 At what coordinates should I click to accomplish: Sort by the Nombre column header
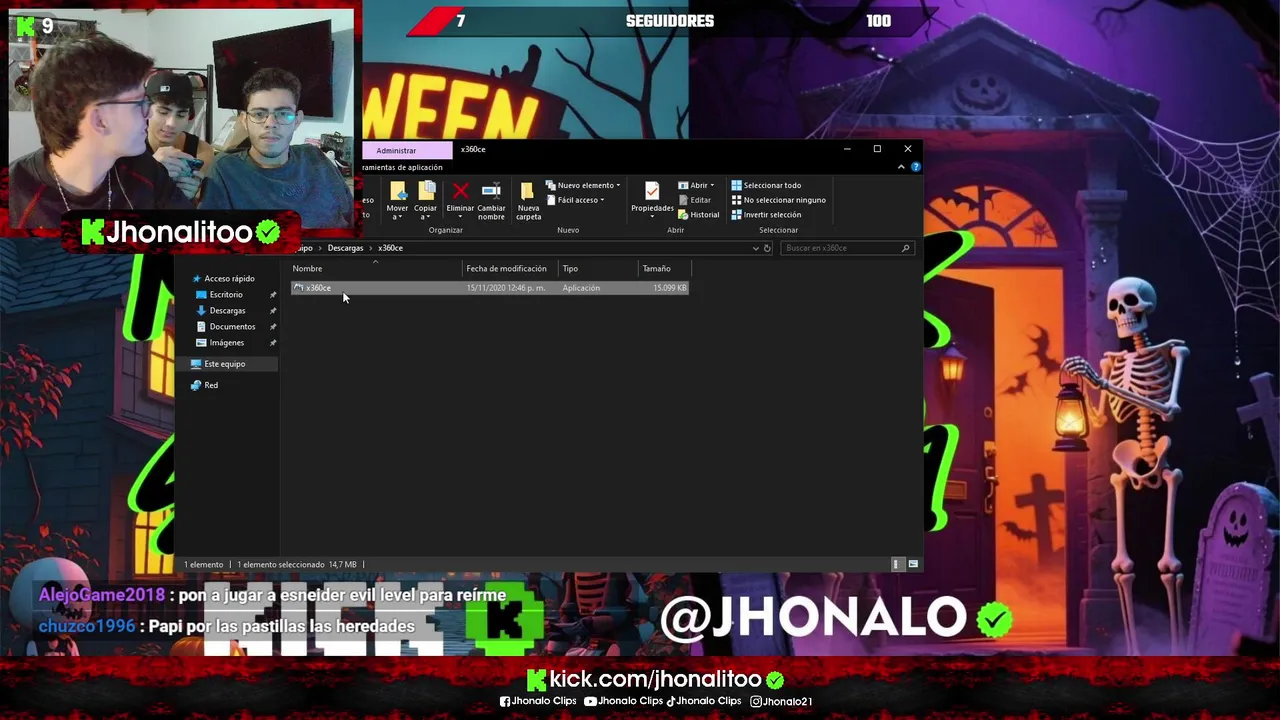pyautogui.click(x=376, y=268)
